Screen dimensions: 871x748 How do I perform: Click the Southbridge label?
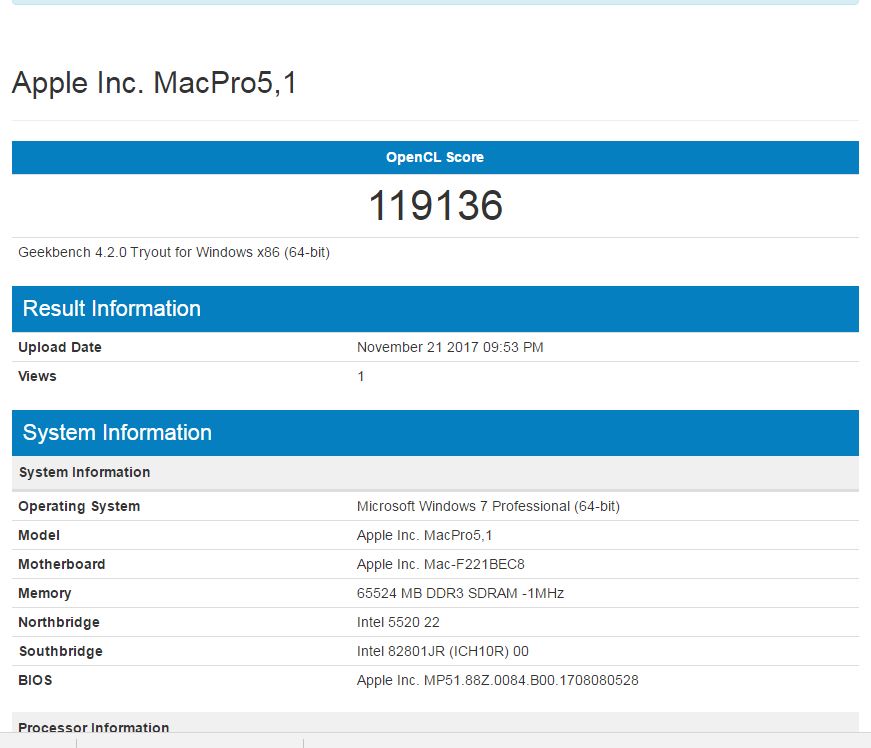(x=61, y=651)
